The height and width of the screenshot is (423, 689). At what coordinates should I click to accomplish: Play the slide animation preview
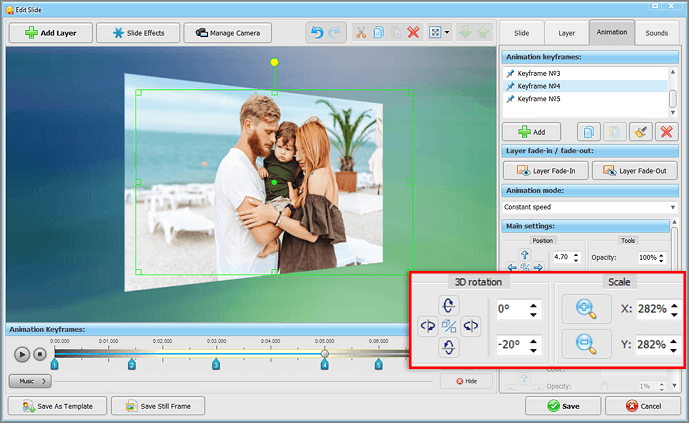click(22, 354)
